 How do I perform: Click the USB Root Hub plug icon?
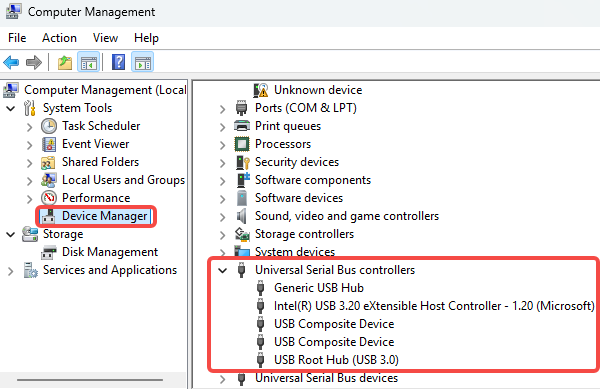pos(261,360)
